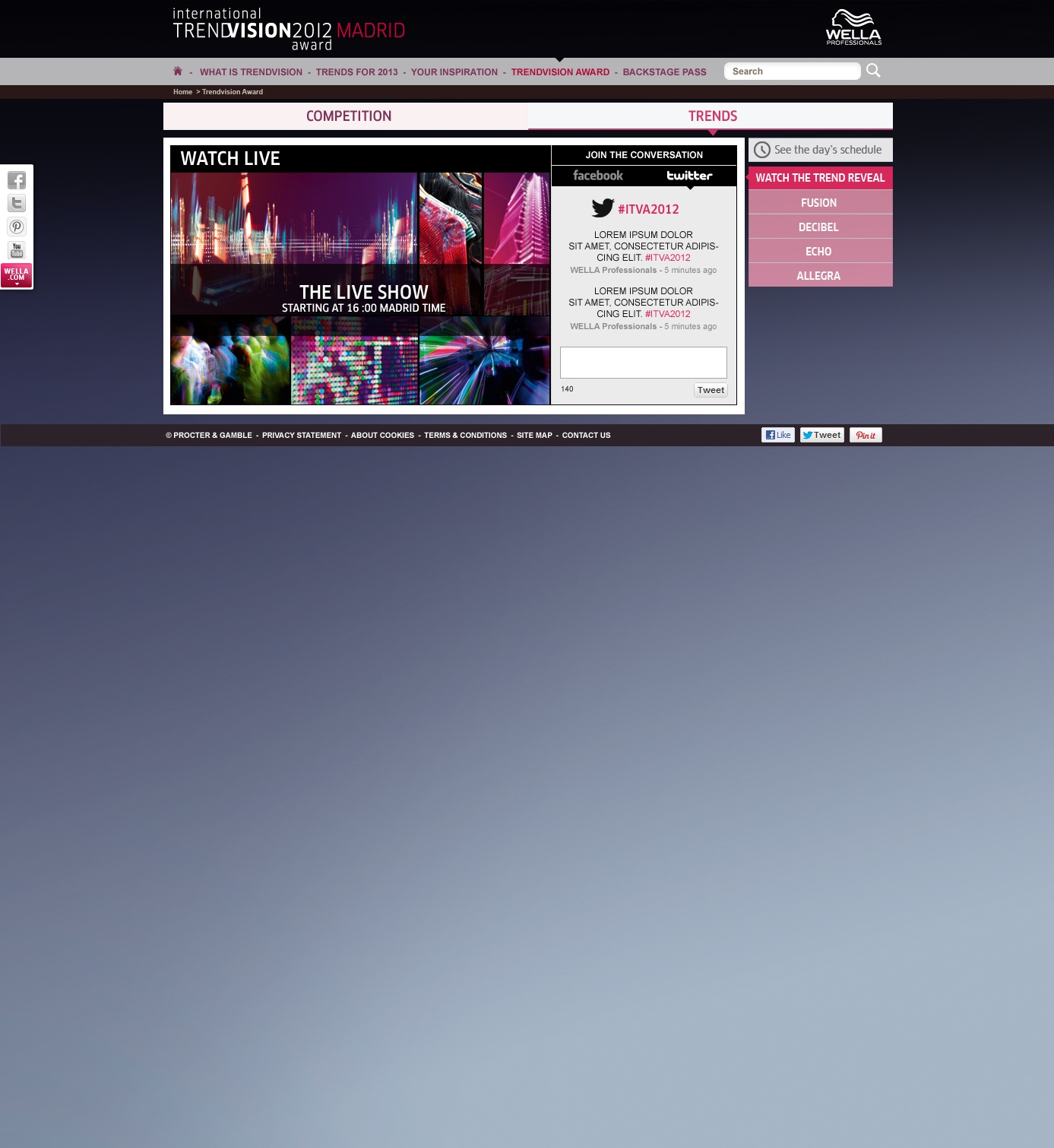Click the light streaks burst thumbnail
The image size is (1054, 1148).
[x=485, y=360]
